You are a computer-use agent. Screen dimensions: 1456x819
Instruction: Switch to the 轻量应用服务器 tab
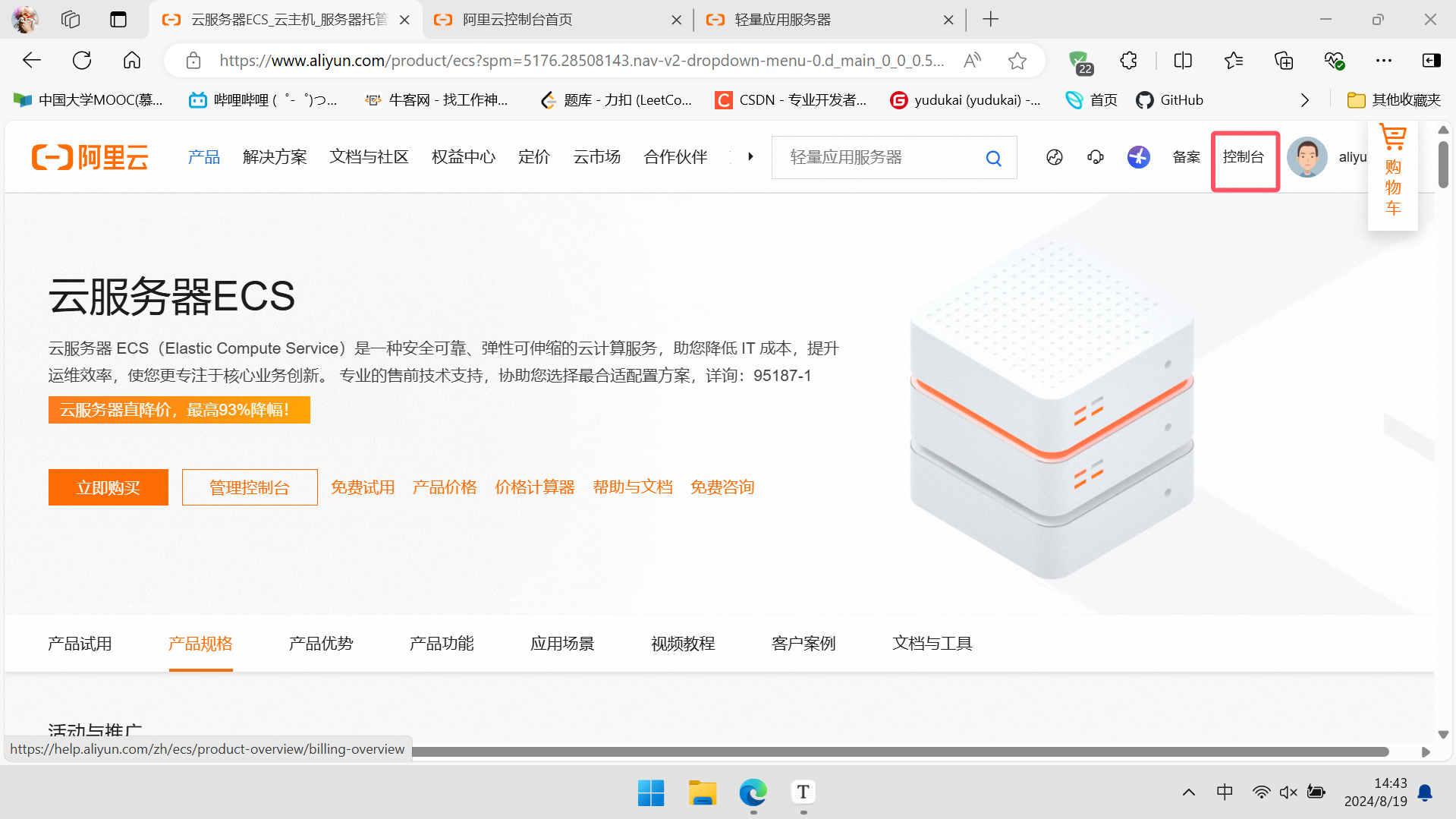(829, 20)
